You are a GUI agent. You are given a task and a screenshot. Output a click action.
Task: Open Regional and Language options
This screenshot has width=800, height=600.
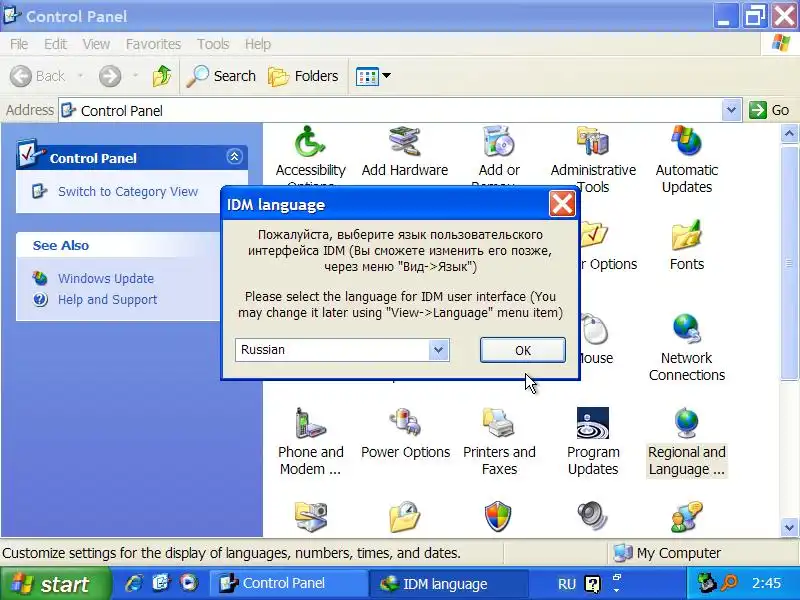point(687,442)
